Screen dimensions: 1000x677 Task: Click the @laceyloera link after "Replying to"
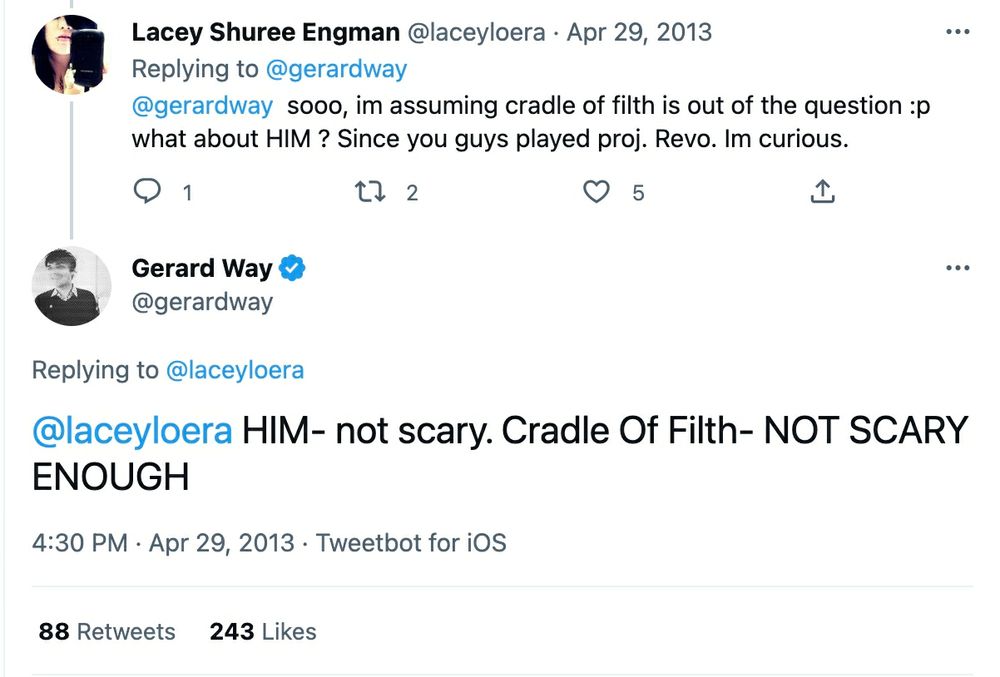pyautogui.click(x=234, y=370)
